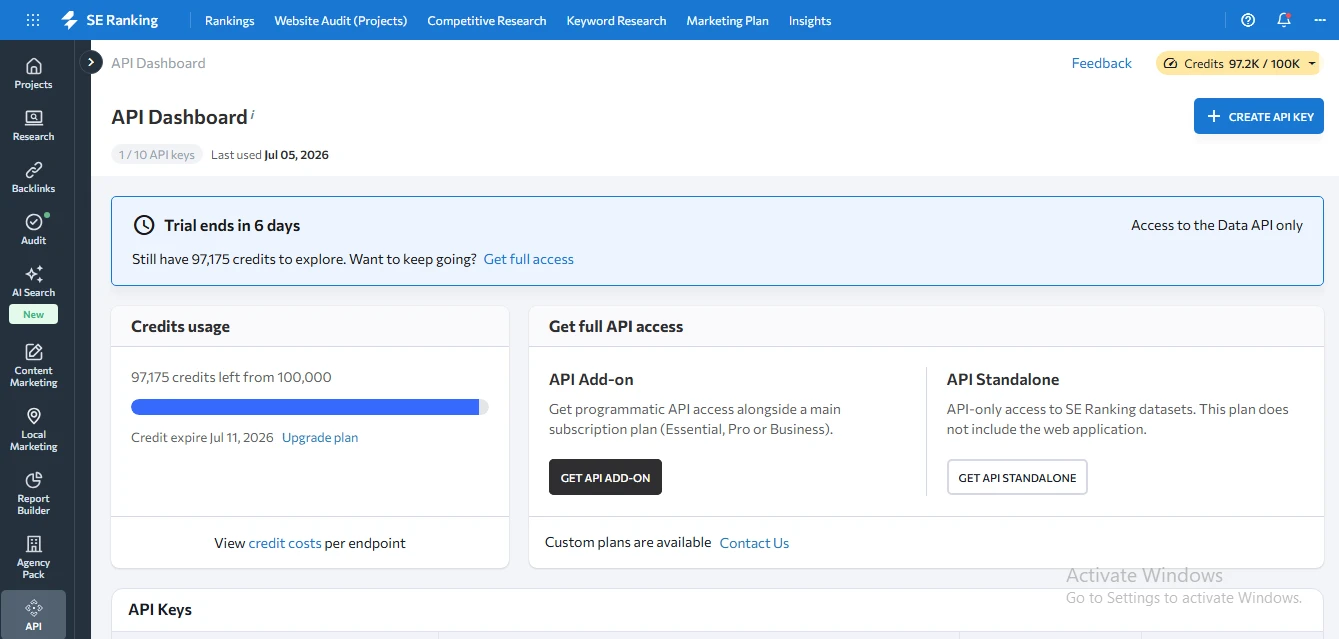Click the New badge under AI Search
1339x639 pixels.
pyautogui.click(x=33, y=314)
